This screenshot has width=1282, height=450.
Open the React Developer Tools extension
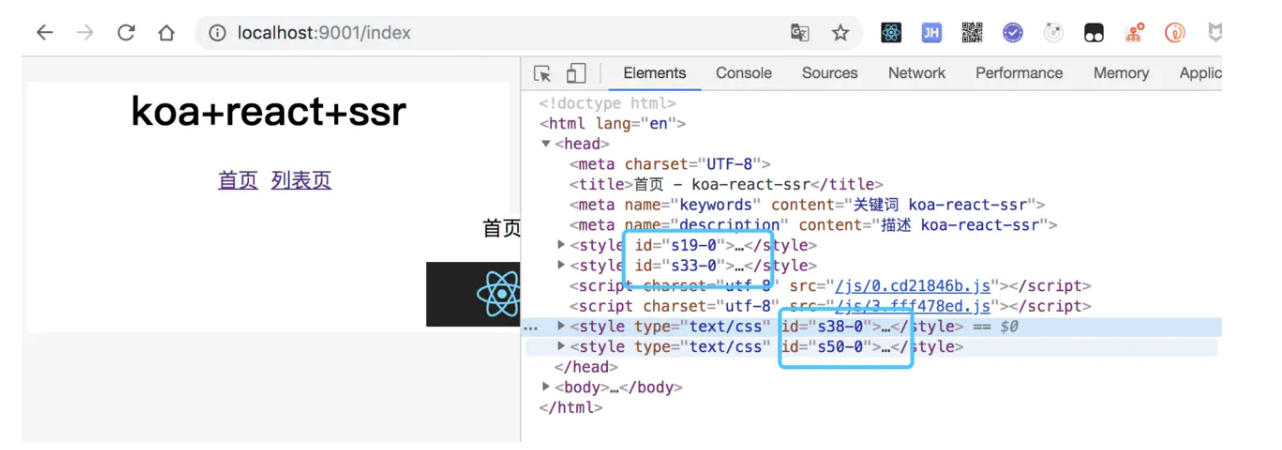[x=891, y=33]
